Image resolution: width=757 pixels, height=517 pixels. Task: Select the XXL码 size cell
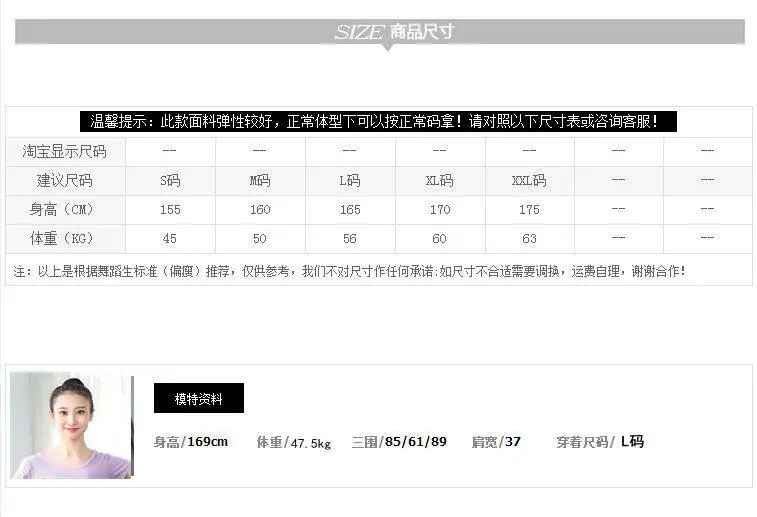(x=530, y=181)
